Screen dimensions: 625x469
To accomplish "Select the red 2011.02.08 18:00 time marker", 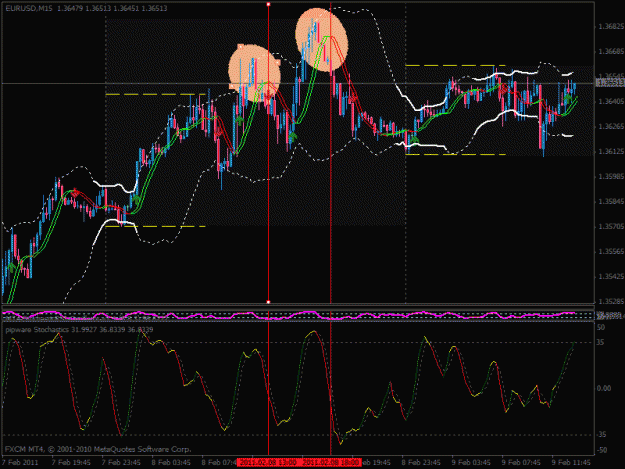I will (331, 463).
